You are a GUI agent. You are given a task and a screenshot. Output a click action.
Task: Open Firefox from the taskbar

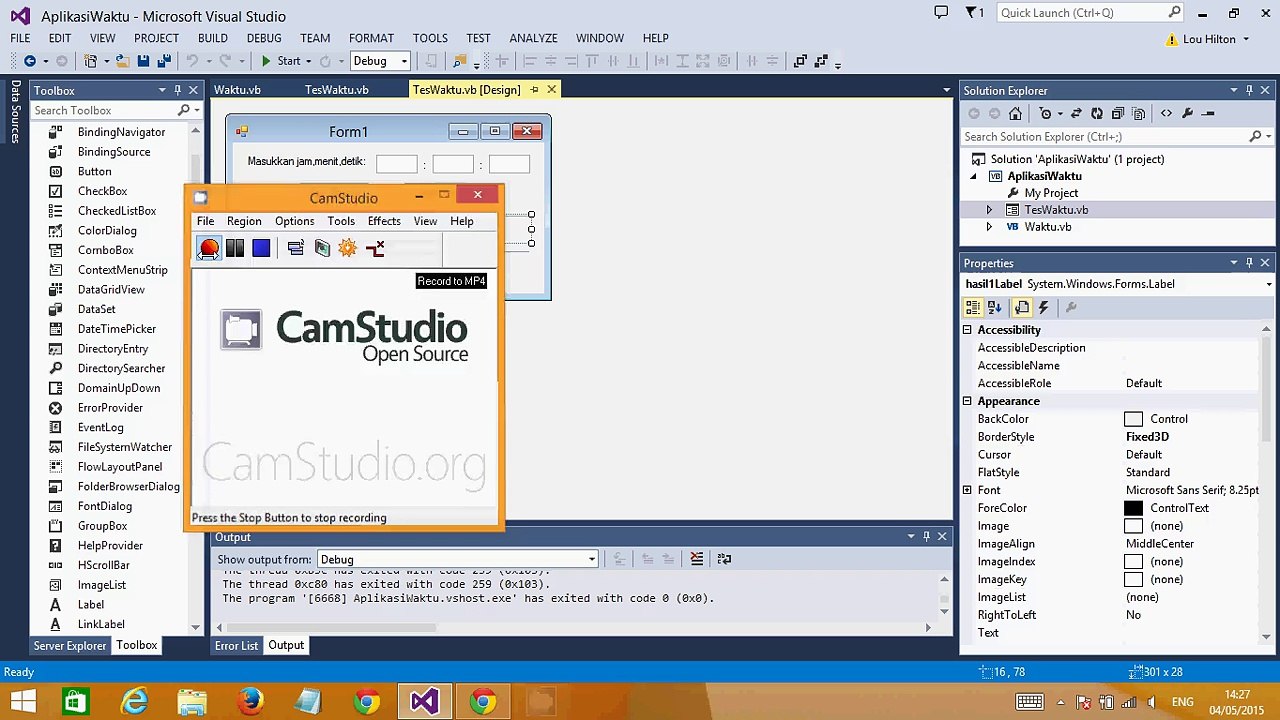point(250,702)
